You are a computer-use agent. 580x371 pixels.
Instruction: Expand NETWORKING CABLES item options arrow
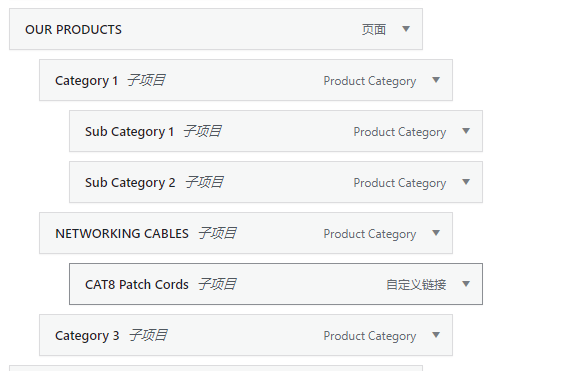(436, 233)
